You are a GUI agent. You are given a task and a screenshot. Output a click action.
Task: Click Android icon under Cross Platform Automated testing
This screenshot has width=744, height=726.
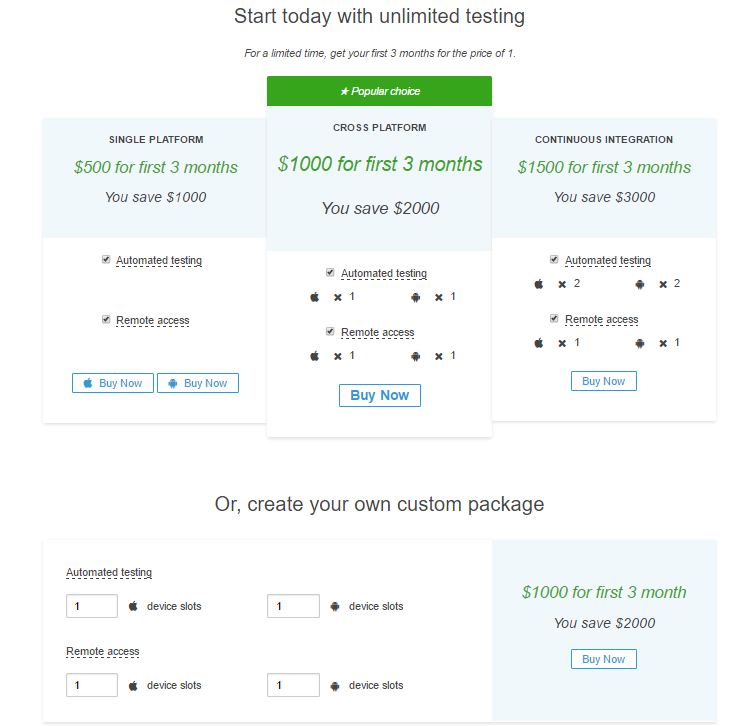click(415, 297)
